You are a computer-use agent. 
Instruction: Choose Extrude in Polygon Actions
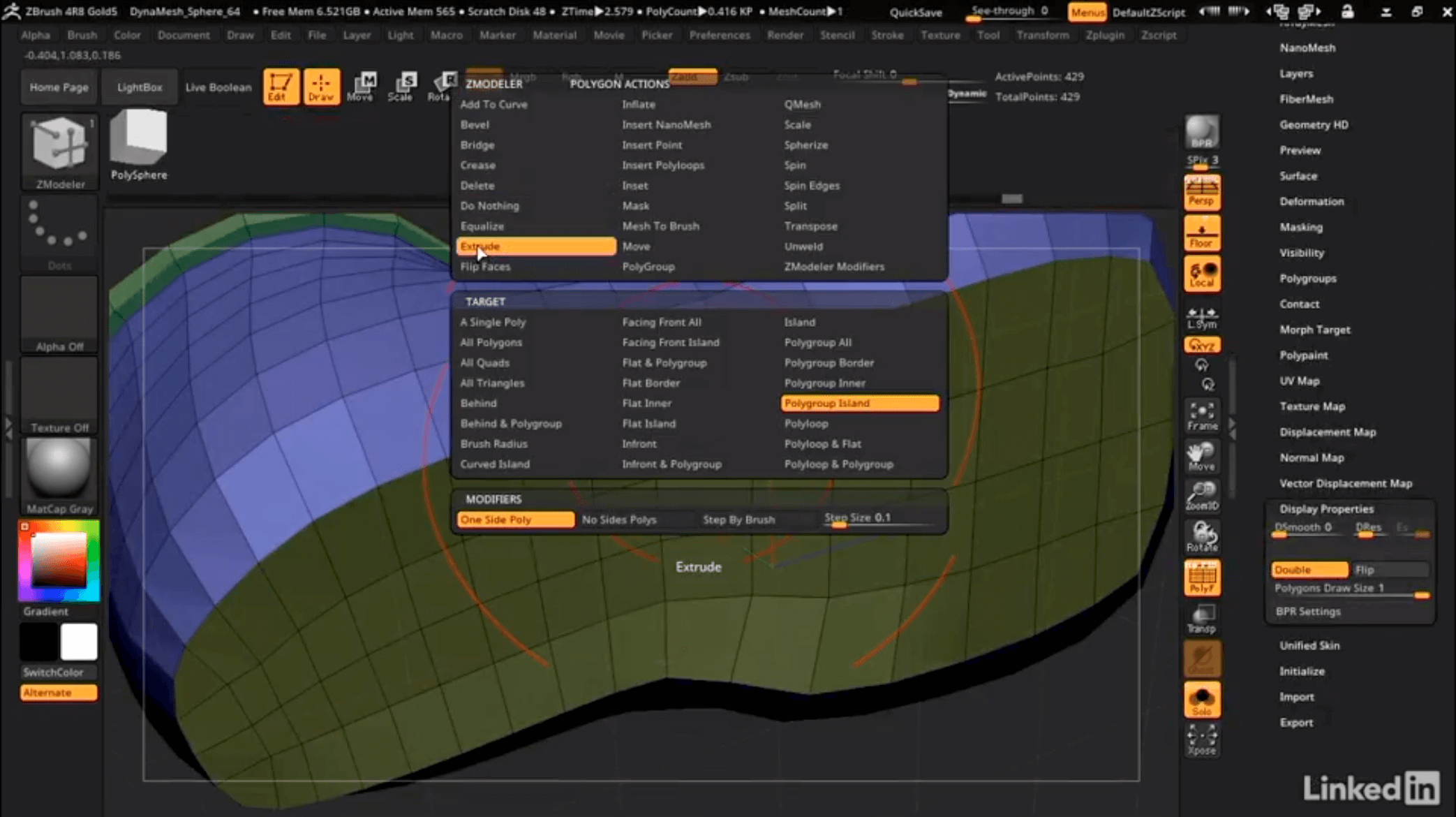(536, 246)
